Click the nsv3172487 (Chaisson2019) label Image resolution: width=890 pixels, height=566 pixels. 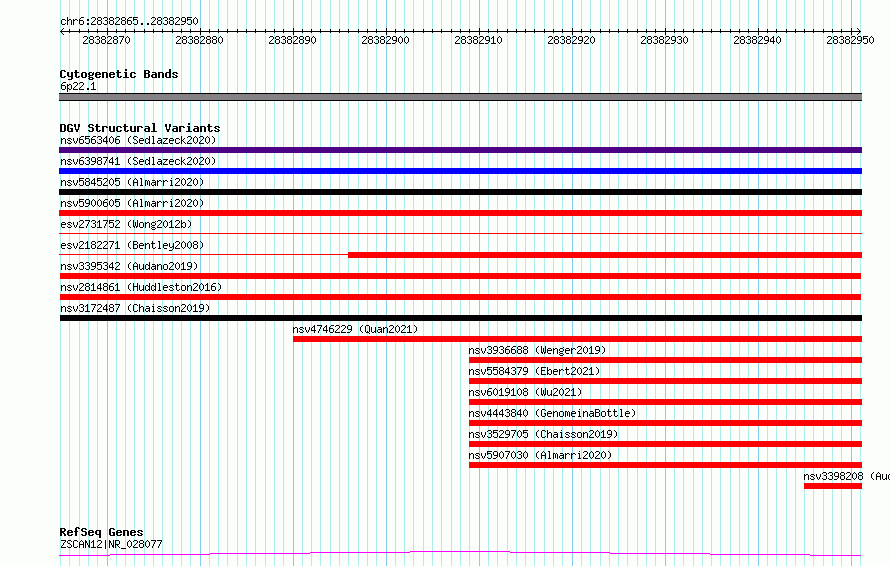tap(134, 308)
